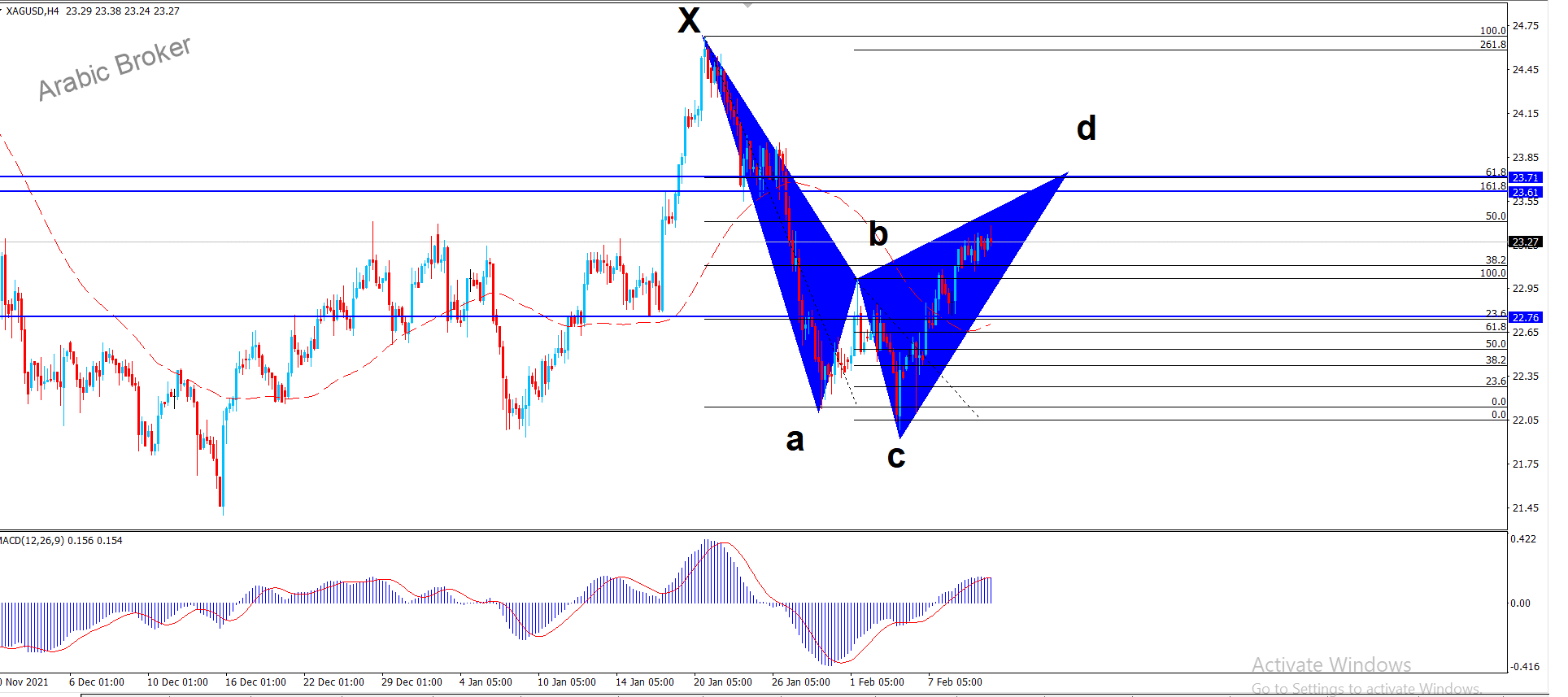Click the blue 22.76 price tag
This screenshot has height=697, width=1568.
(1525, 317)
